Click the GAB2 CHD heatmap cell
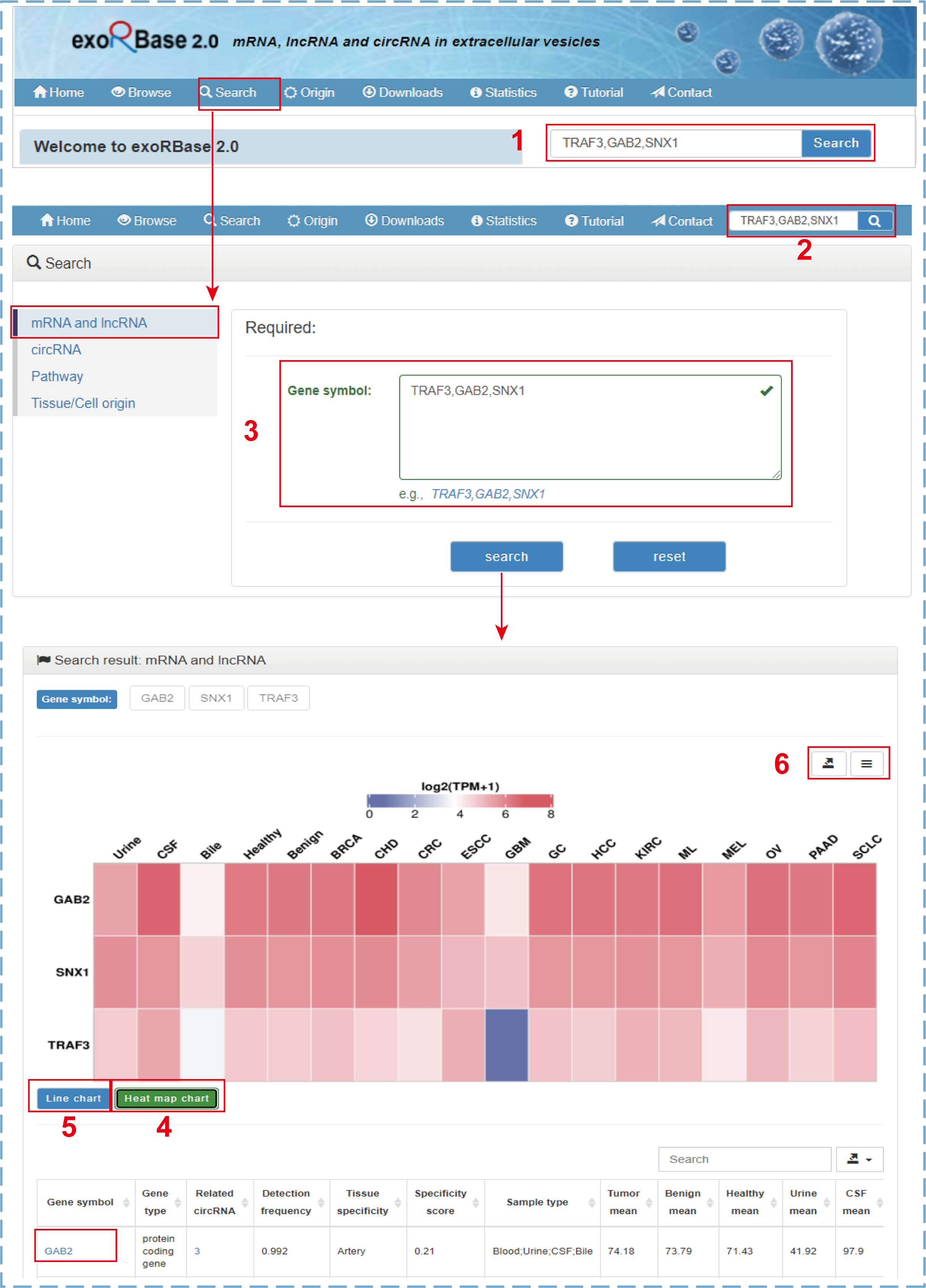This screenshot has height=1288, width=926. [376, 899]
